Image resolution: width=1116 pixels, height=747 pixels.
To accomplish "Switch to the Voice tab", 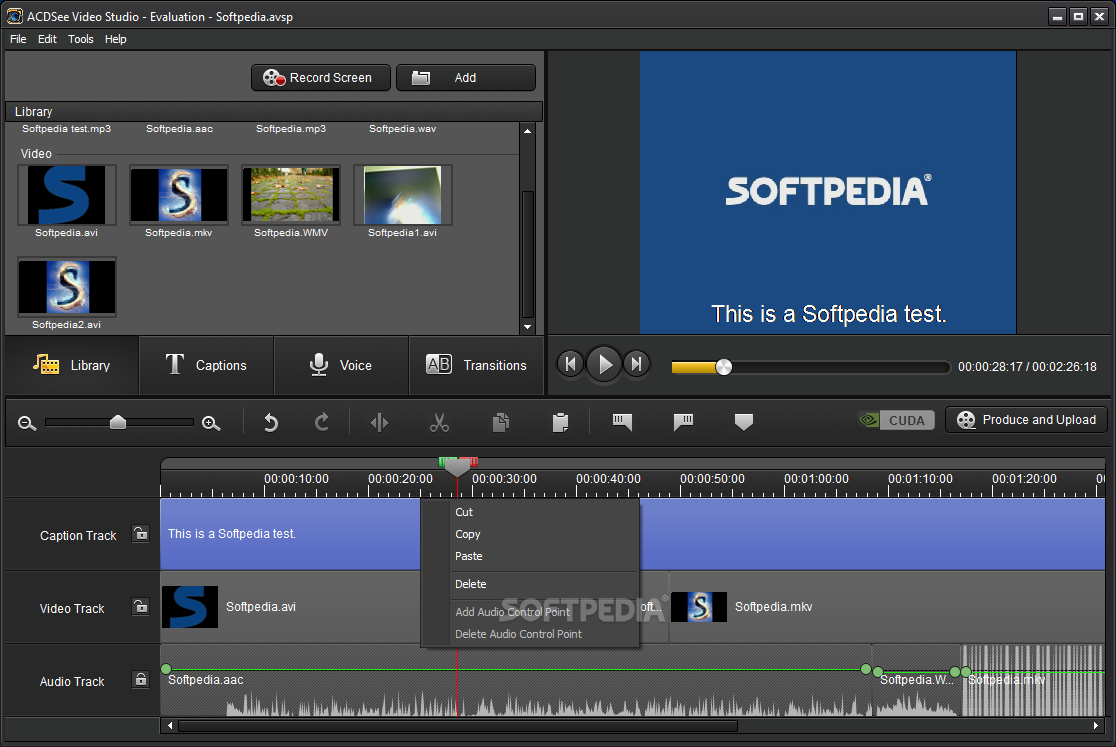I will click(341, 365).
